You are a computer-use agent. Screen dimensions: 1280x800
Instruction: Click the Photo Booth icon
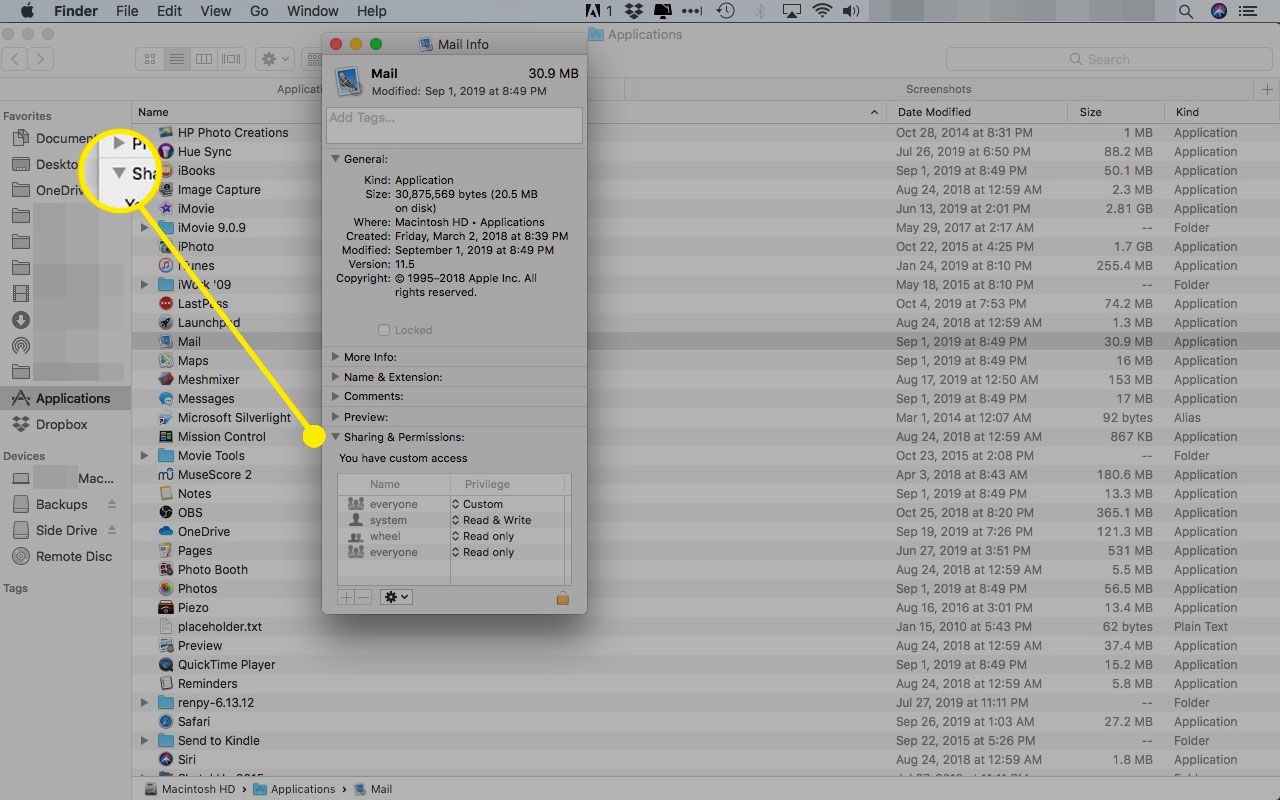pyautogui.click(x=167, y=569)
